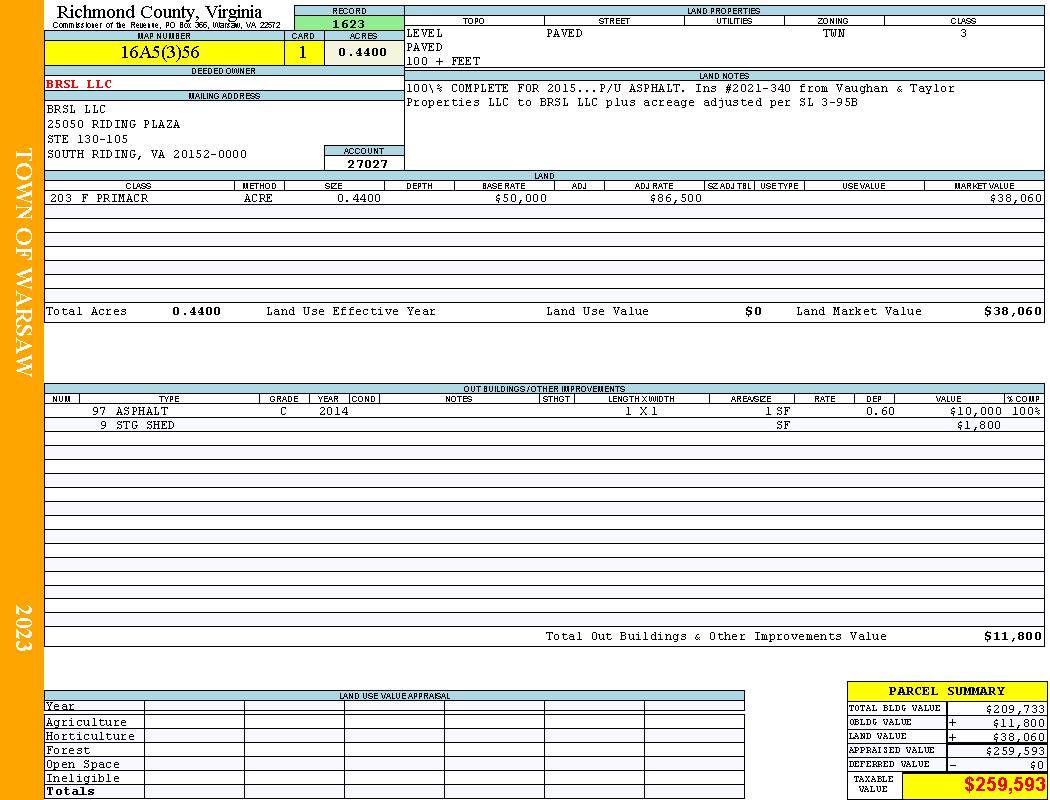Viewport: 1050px width, 800px height.
Task: Select land class "203 F PRIMACR"
Action: click(x=99, y=198)
